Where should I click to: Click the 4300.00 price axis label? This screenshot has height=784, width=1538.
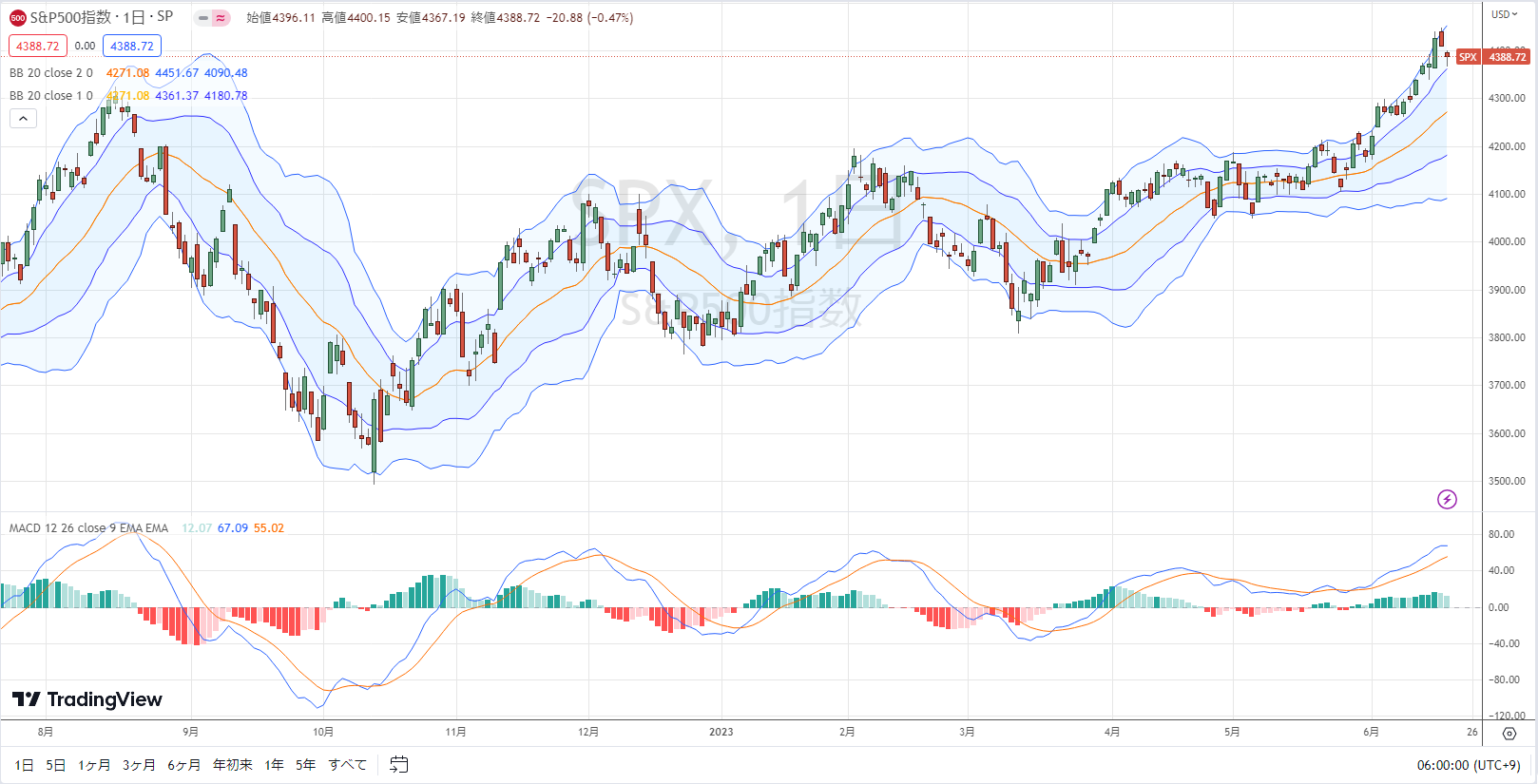coord(1508,98)
